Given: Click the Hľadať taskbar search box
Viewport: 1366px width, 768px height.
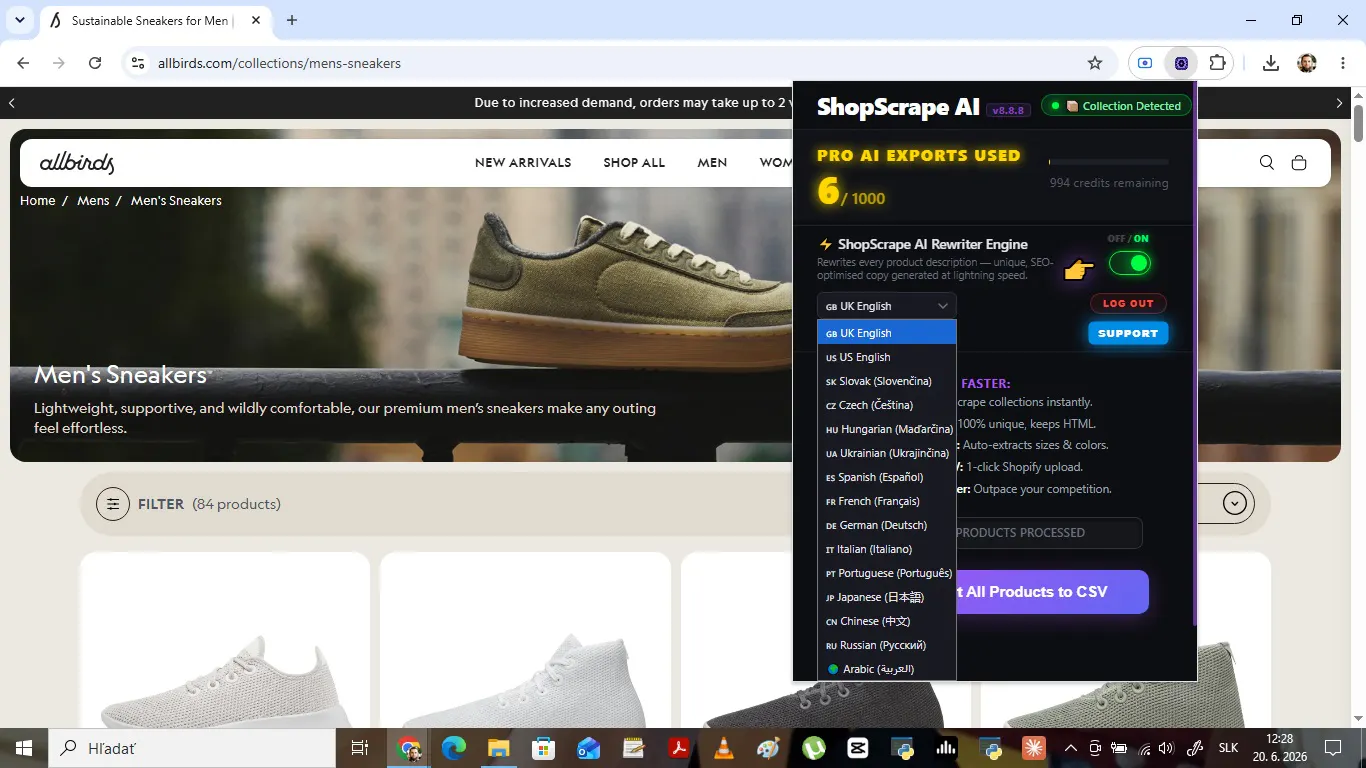Looking at the screenshot, I should tap(191, 748).
